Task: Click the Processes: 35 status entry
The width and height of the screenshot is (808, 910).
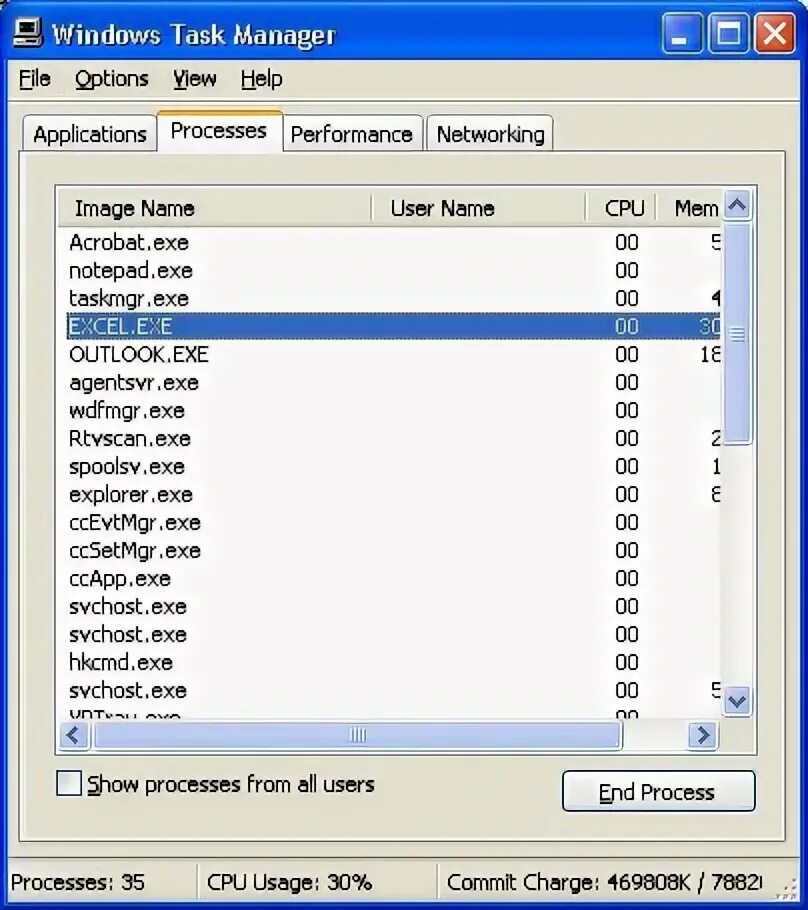Action: click(x=102, y=882)
